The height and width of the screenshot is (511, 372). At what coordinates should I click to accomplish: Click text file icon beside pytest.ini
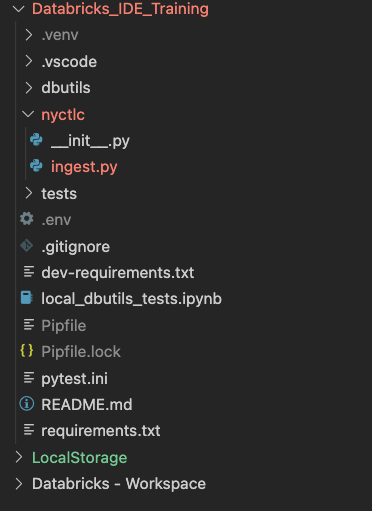click(x=29, y=378)
